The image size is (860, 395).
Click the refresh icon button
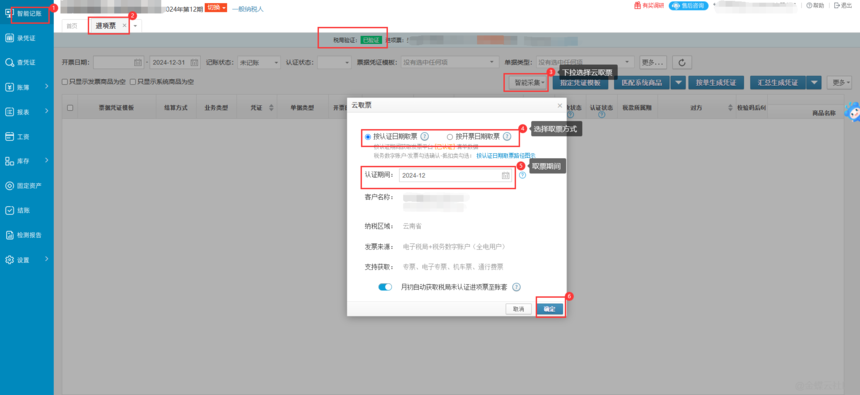click(682, 63)
